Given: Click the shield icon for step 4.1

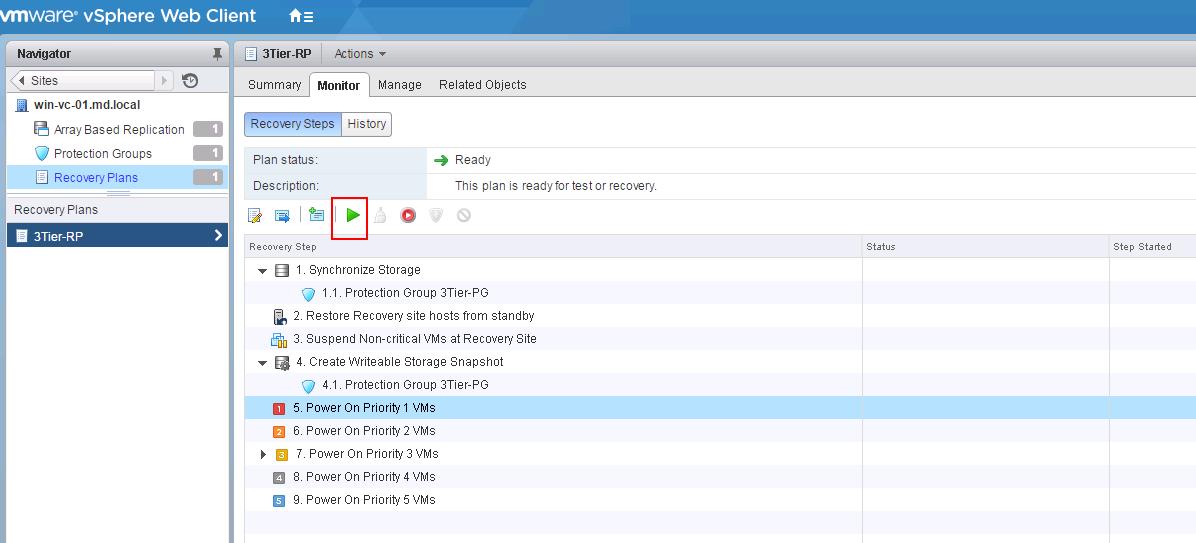Looking at the screenshot, I should 308,385.
